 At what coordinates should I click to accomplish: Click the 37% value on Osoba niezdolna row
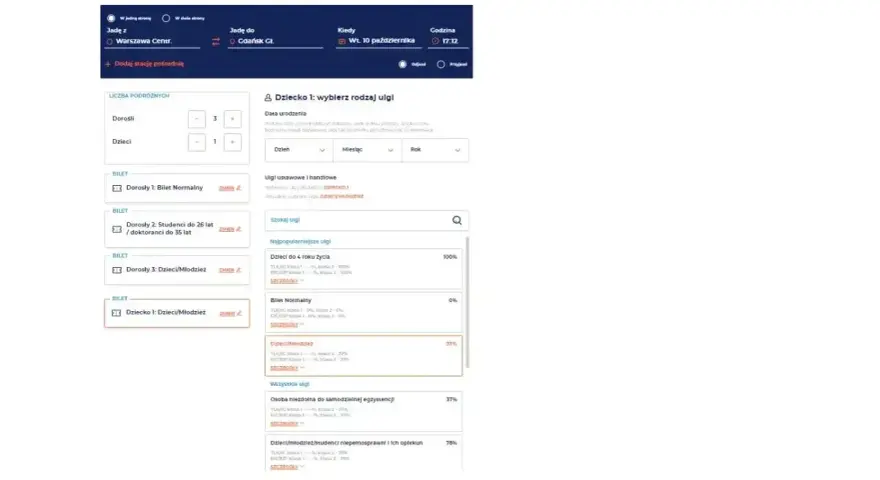pos(451,400)
